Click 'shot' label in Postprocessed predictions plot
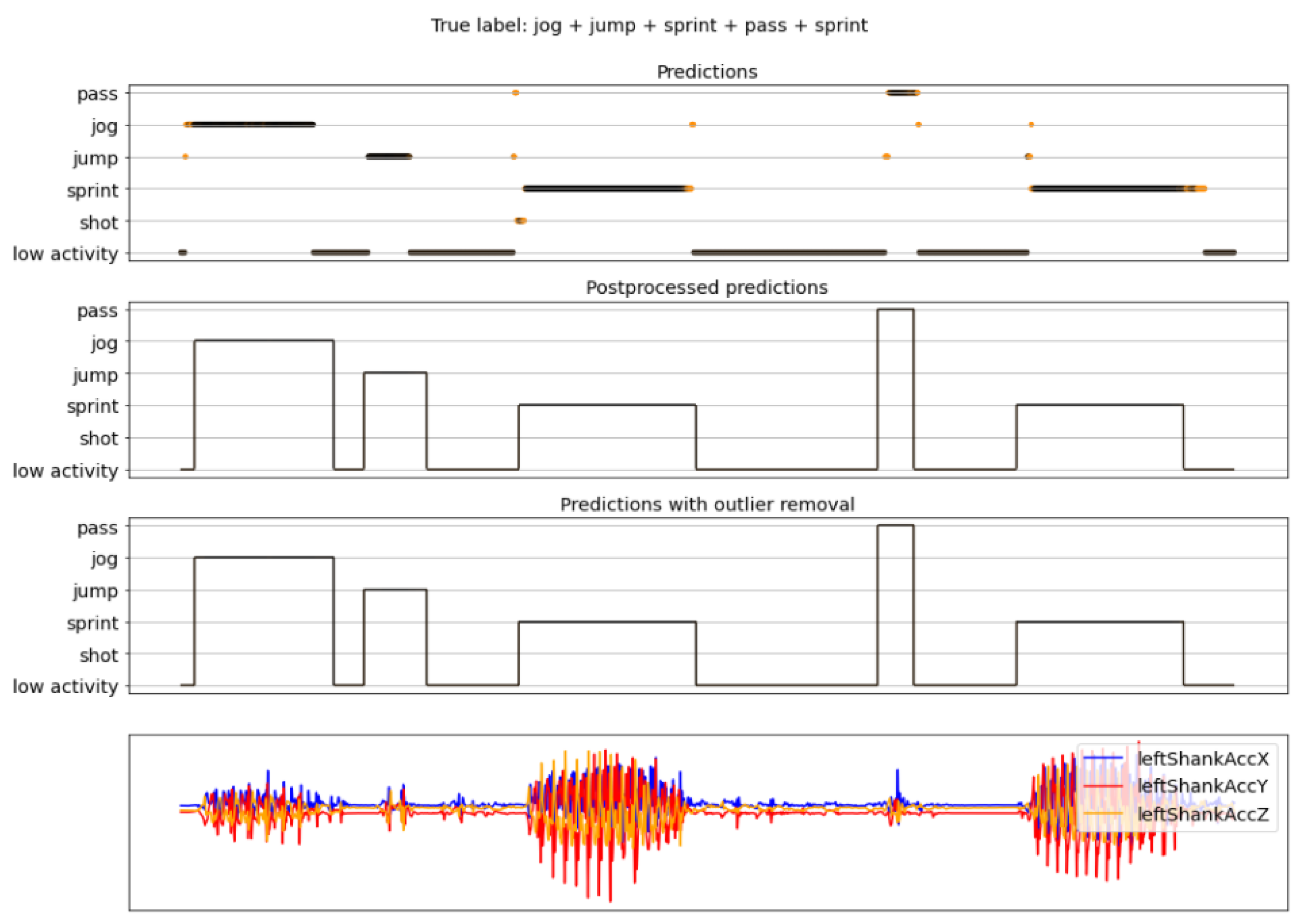The height and width of the screenshot is (924, 1297). point(99,438)
